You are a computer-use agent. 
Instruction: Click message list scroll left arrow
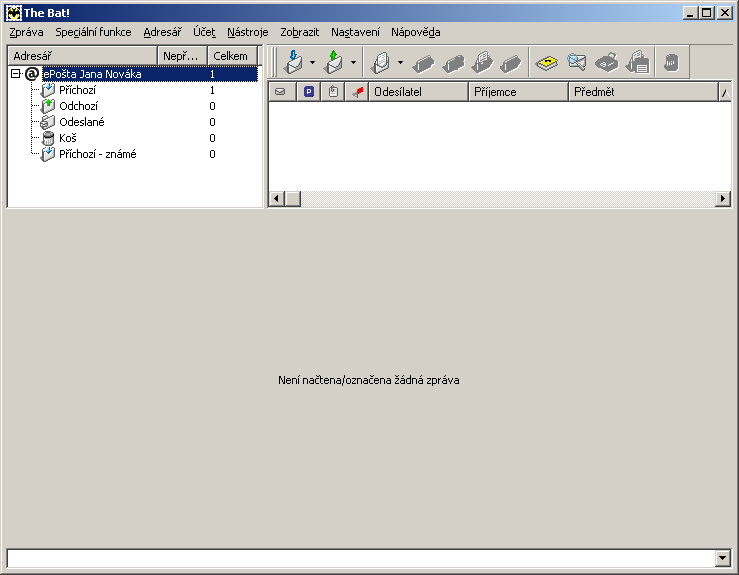pyautogui.click(x=277, y=198)
